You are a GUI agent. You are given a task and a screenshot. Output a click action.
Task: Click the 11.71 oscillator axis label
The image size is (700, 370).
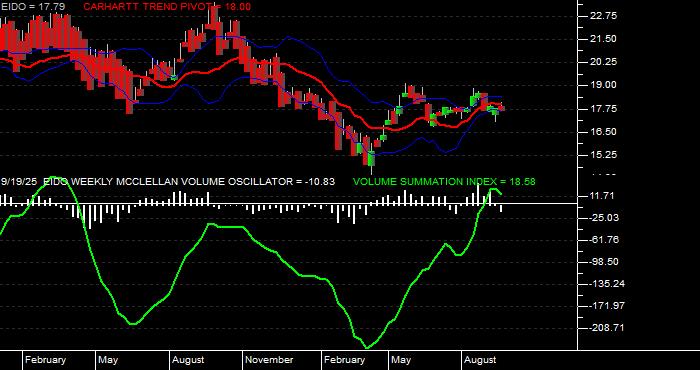tap(601, 195)
